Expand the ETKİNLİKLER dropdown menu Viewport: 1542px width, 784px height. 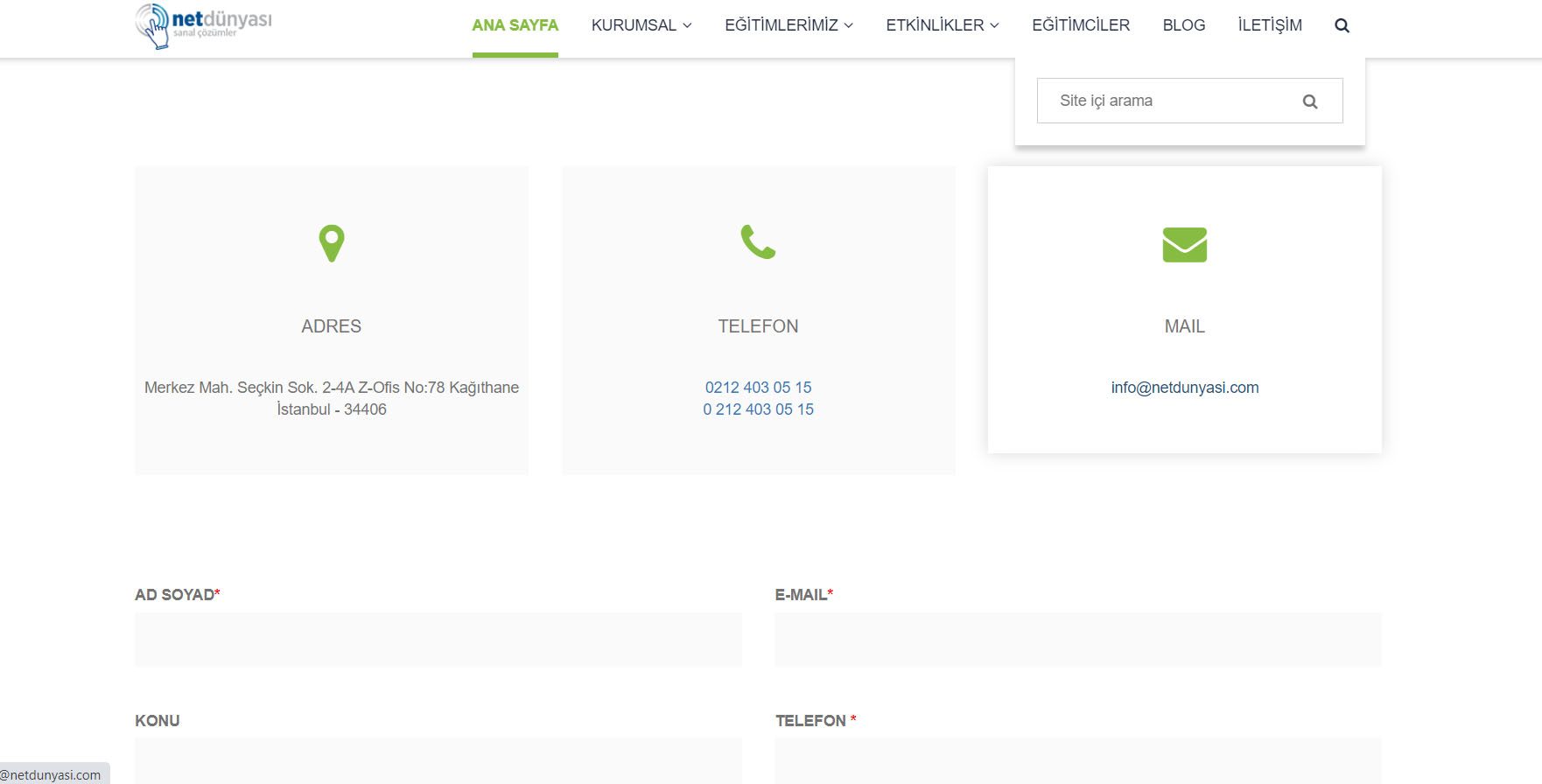[x=943, y=25]
